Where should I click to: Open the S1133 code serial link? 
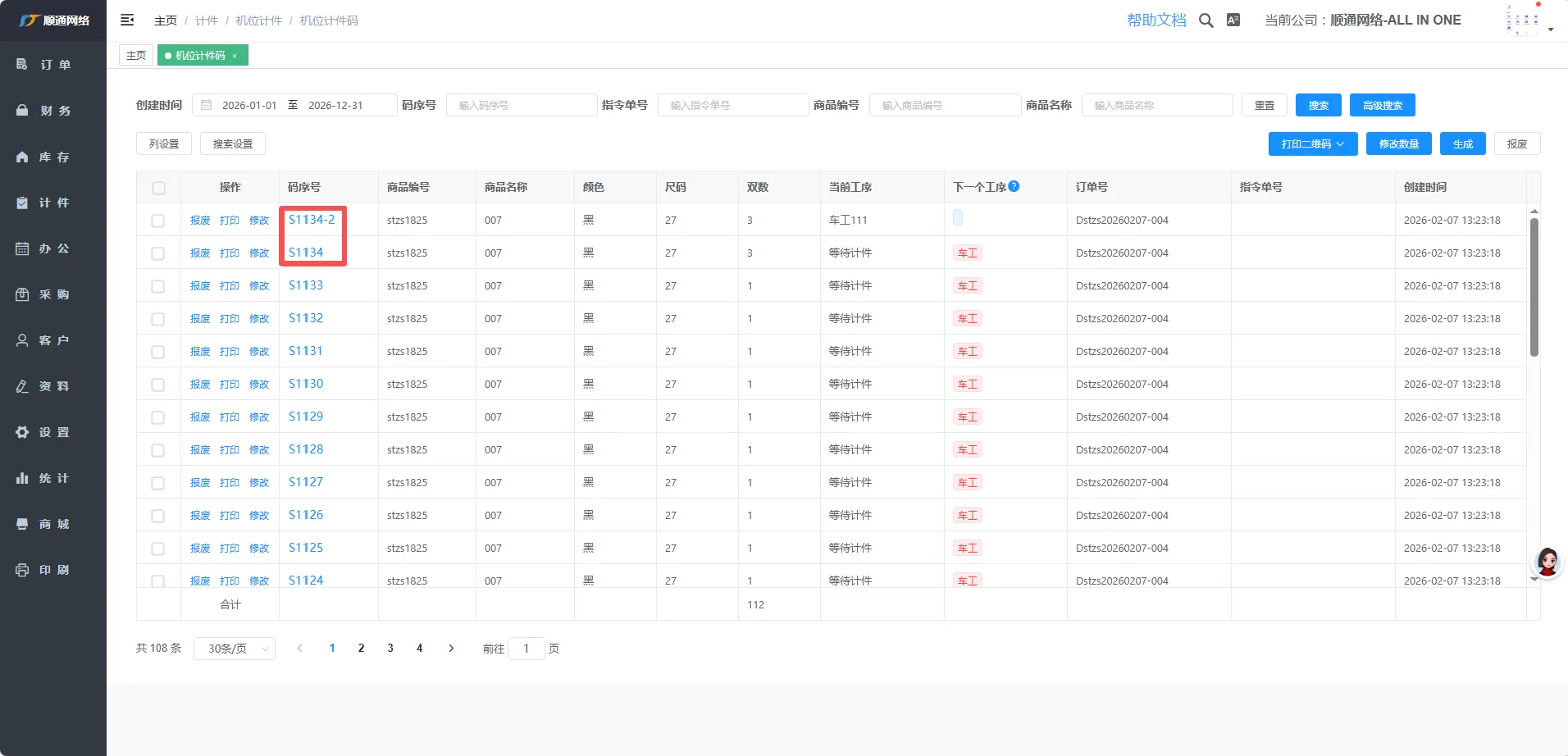(306, 285)
